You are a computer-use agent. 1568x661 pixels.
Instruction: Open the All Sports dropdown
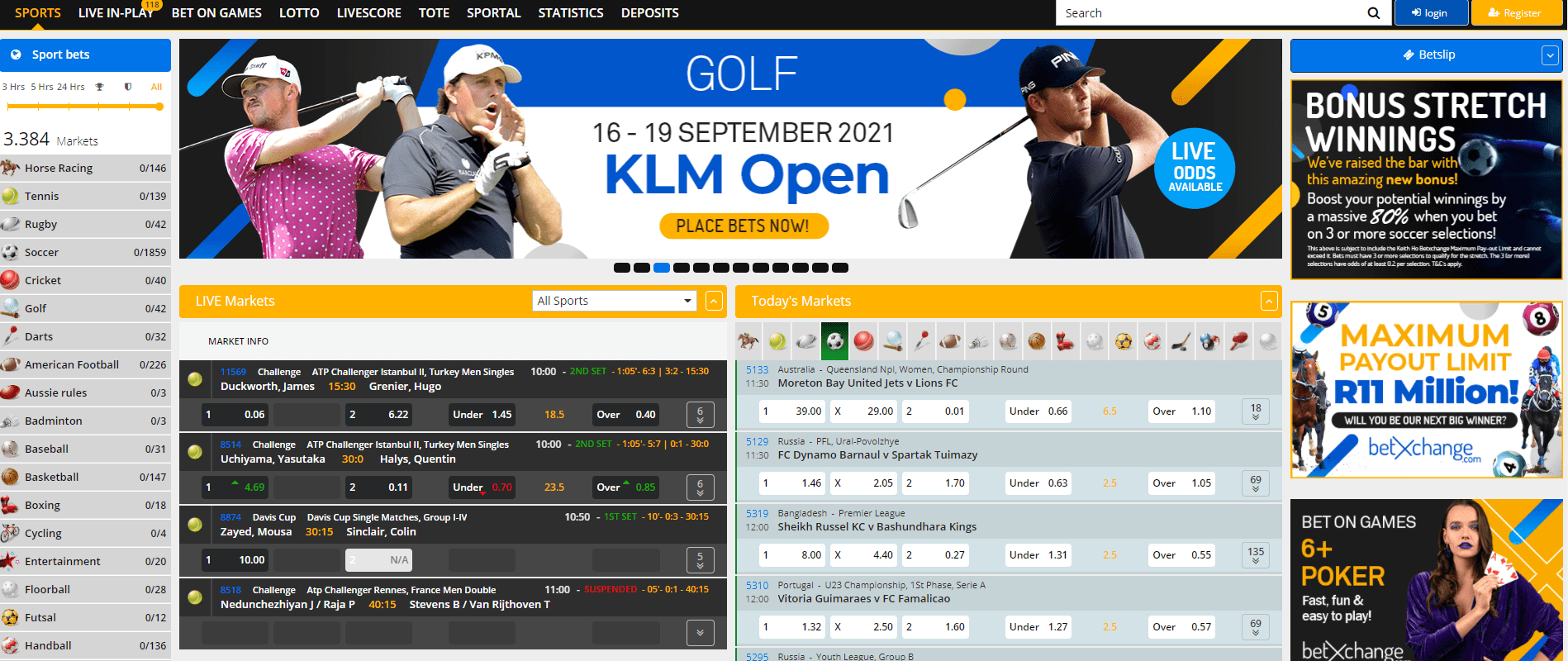tap(615, 301)
